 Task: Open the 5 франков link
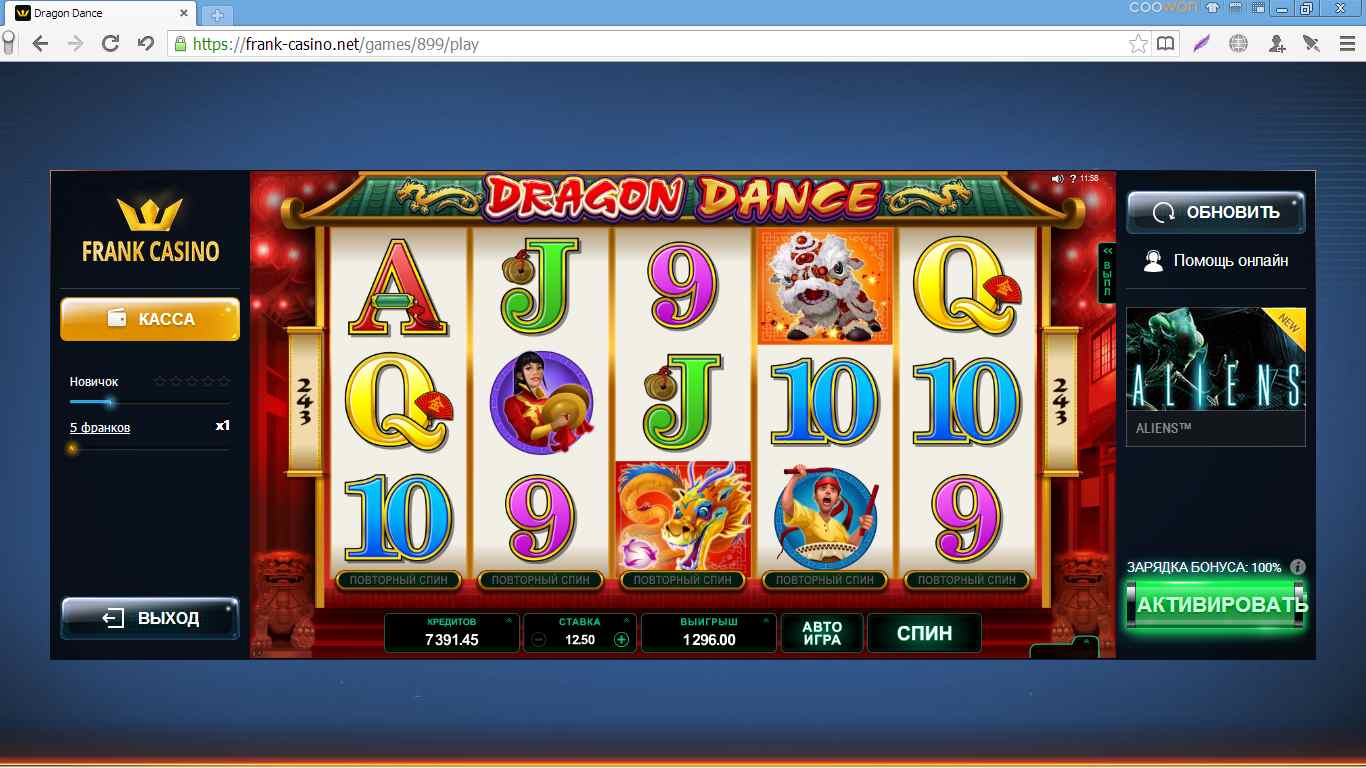100,428
